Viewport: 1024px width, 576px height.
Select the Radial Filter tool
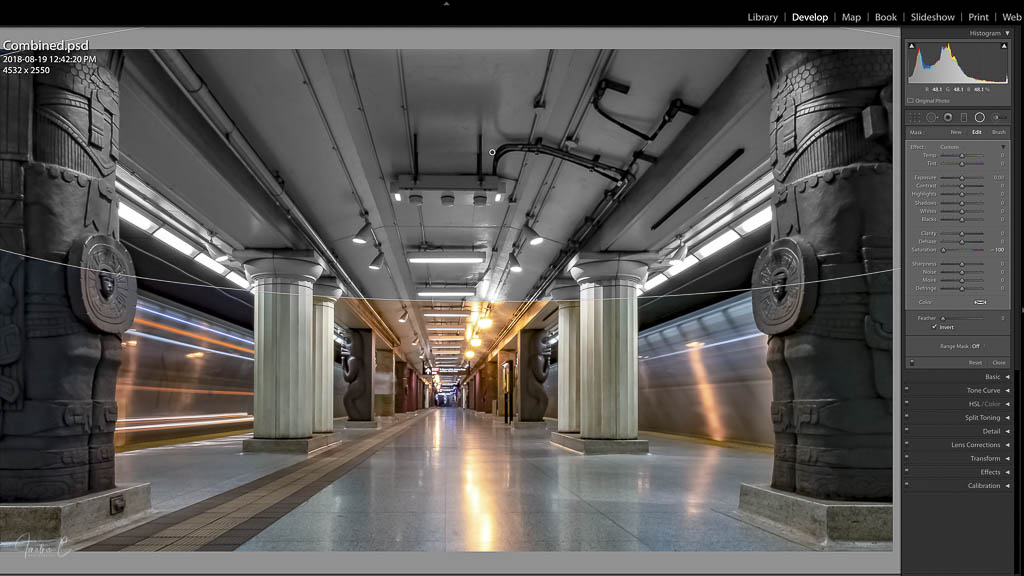click(980, 118)
